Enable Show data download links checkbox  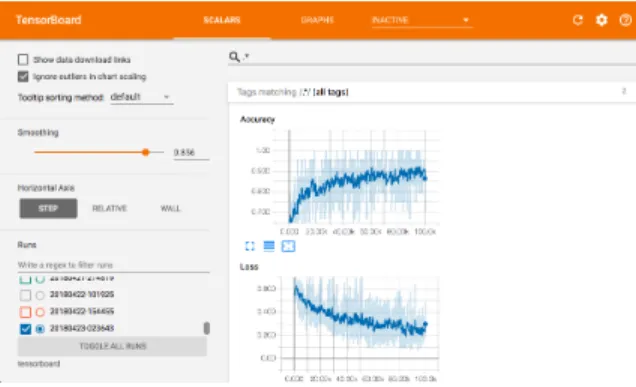pyautogui.click(x=23, y=60)
